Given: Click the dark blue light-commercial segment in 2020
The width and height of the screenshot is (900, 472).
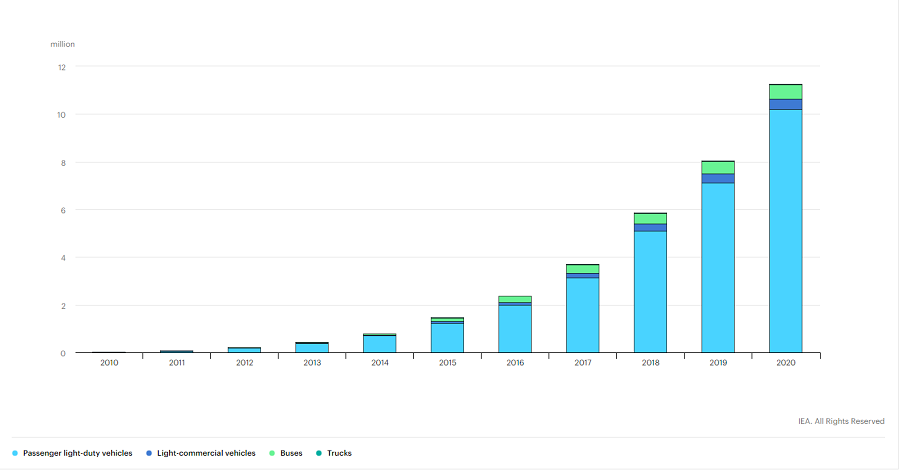Looking at the screenshot, I should 785,104.
